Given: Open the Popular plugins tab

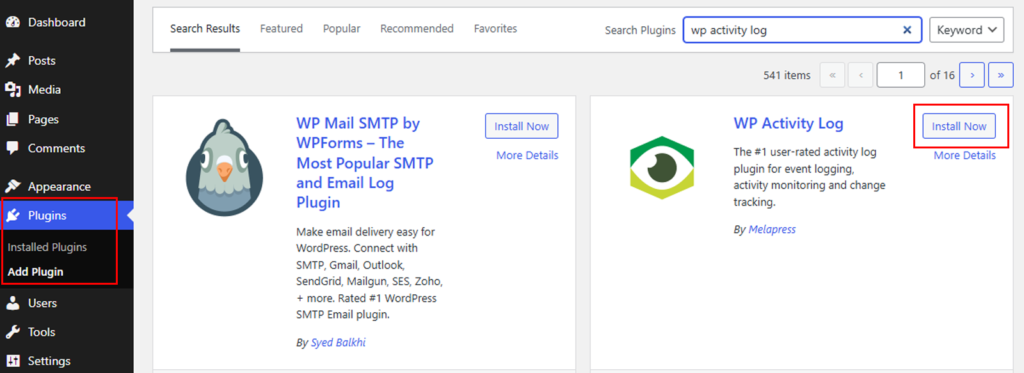Looking at the screenshot, I should pyautogui.click(x=342, y=29).
